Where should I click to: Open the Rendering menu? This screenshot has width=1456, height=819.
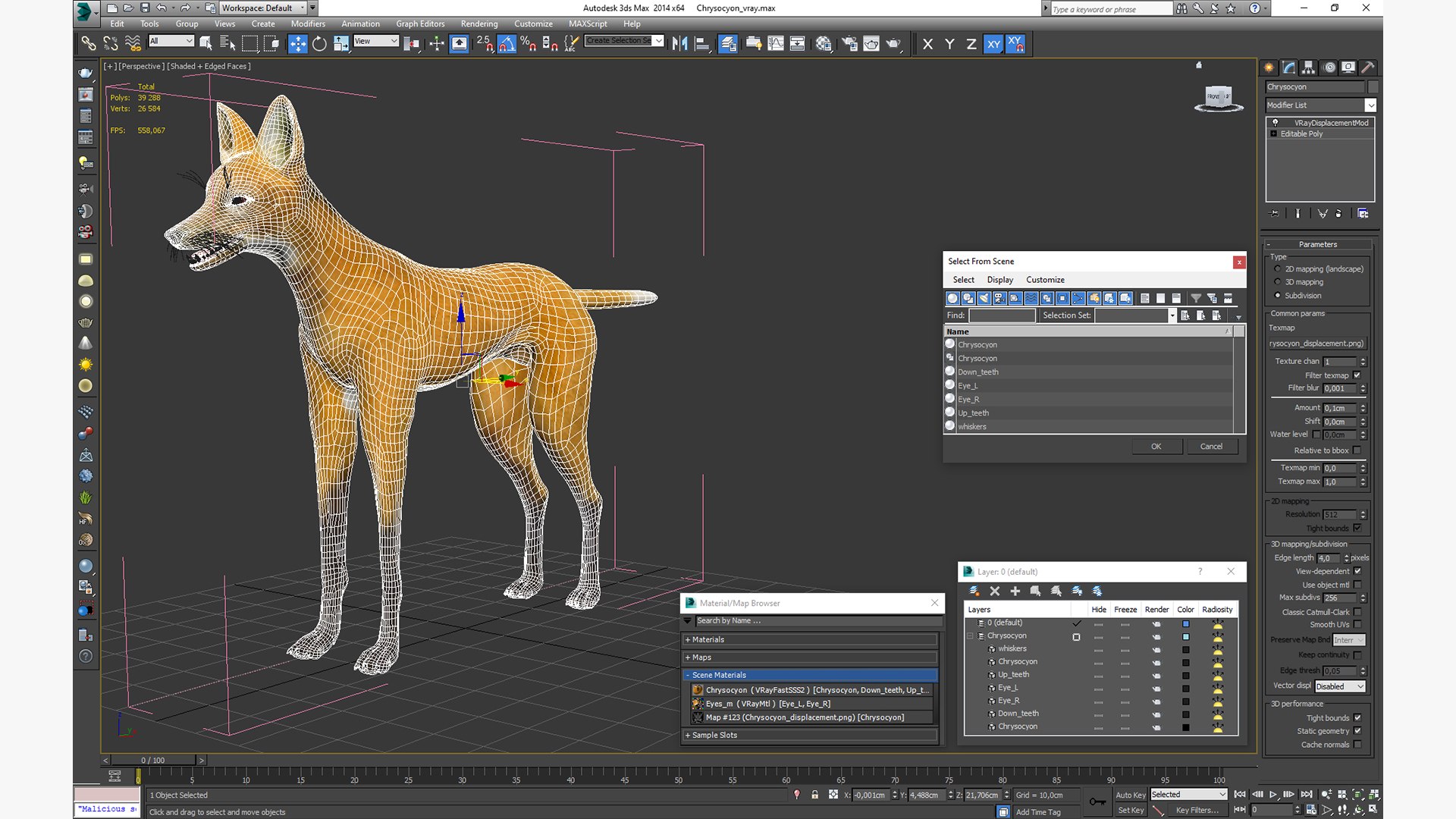click(x=479, y=24)
